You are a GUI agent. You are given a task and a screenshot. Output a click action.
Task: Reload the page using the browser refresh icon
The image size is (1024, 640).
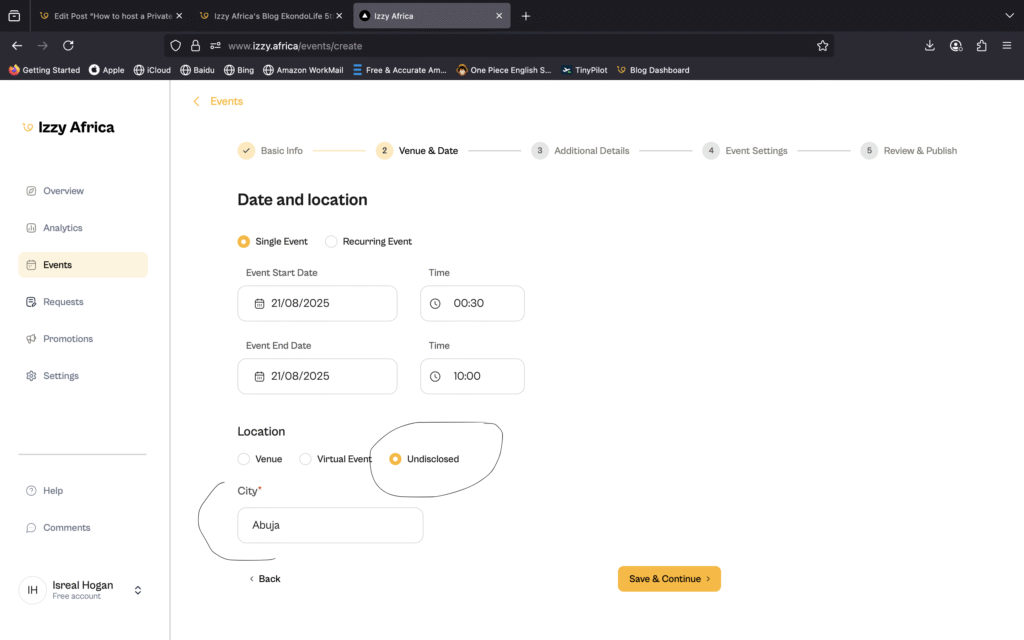tap(68, 46)
